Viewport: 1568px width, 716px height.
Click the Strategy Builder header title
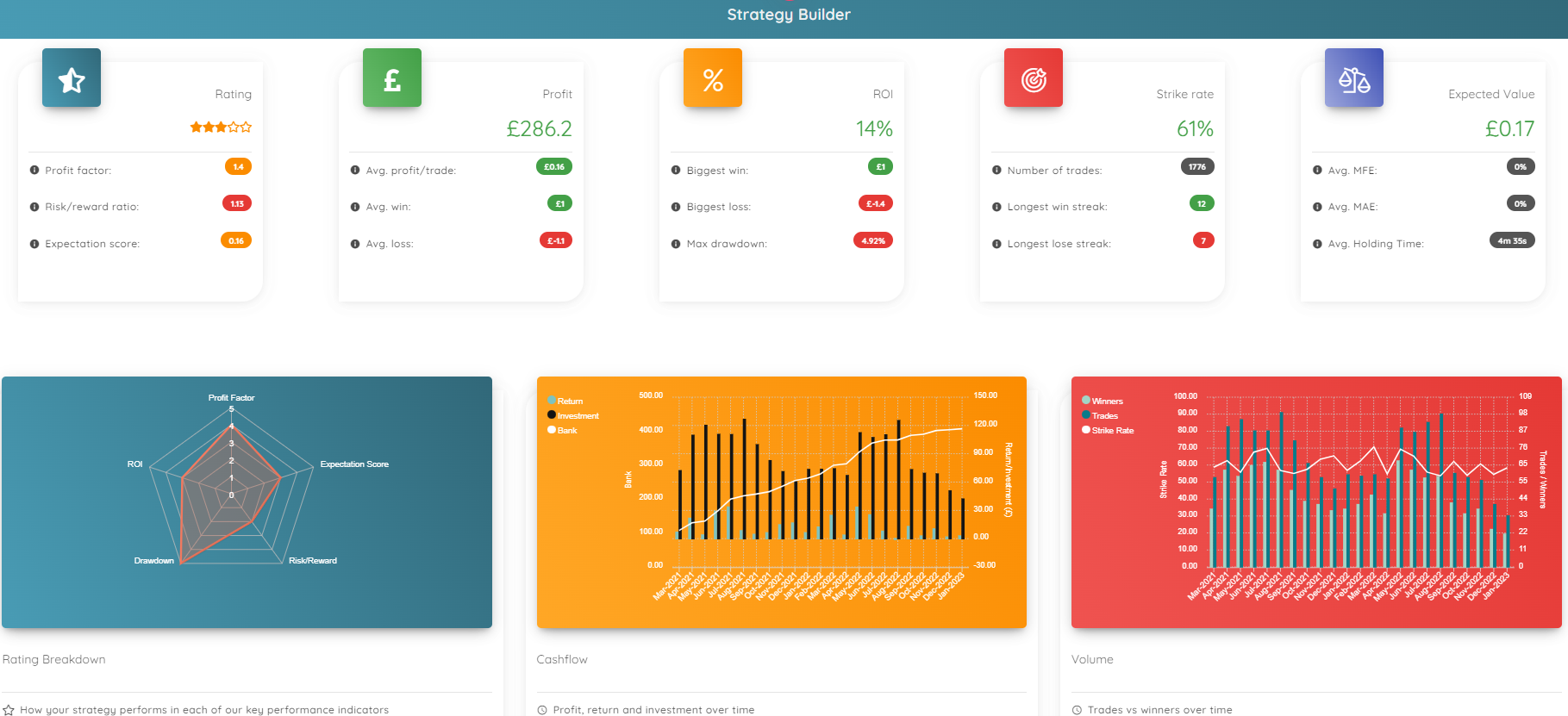pyautogui.click(x=788, y=15)
